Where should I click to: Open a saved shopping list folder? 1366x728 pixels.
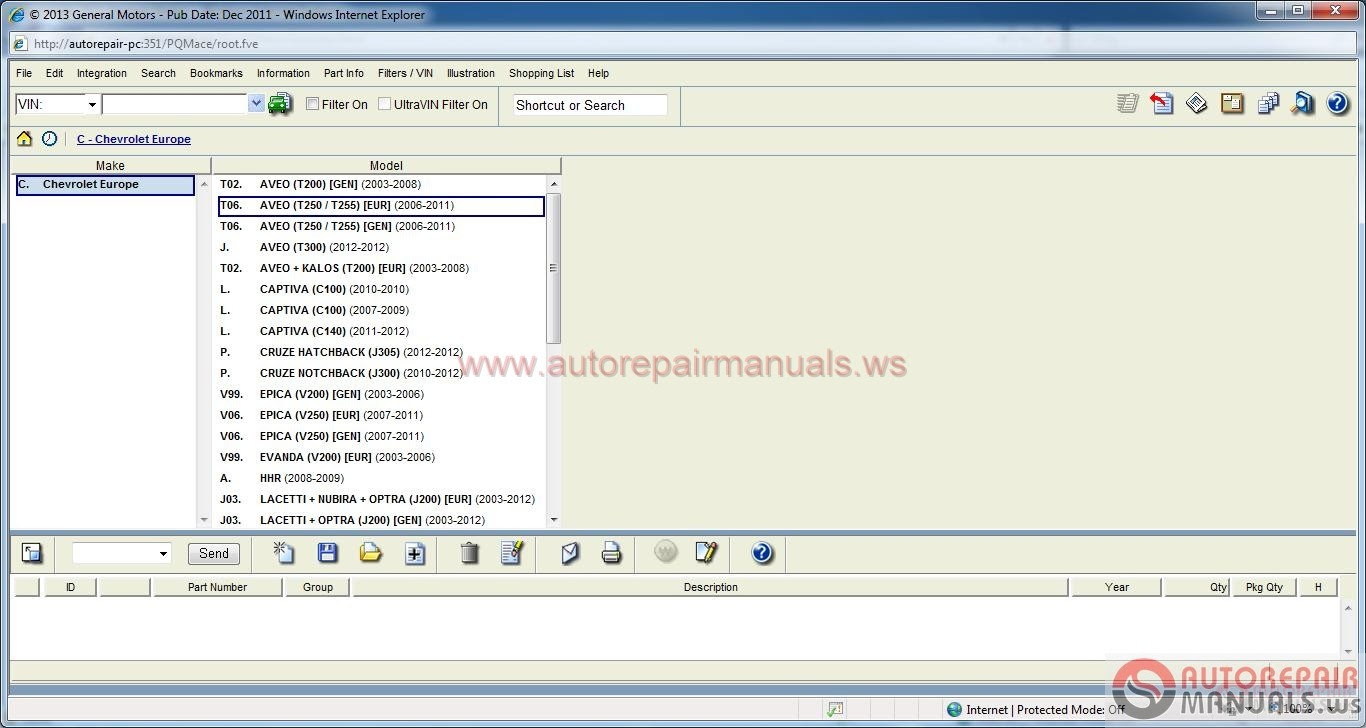371,552
